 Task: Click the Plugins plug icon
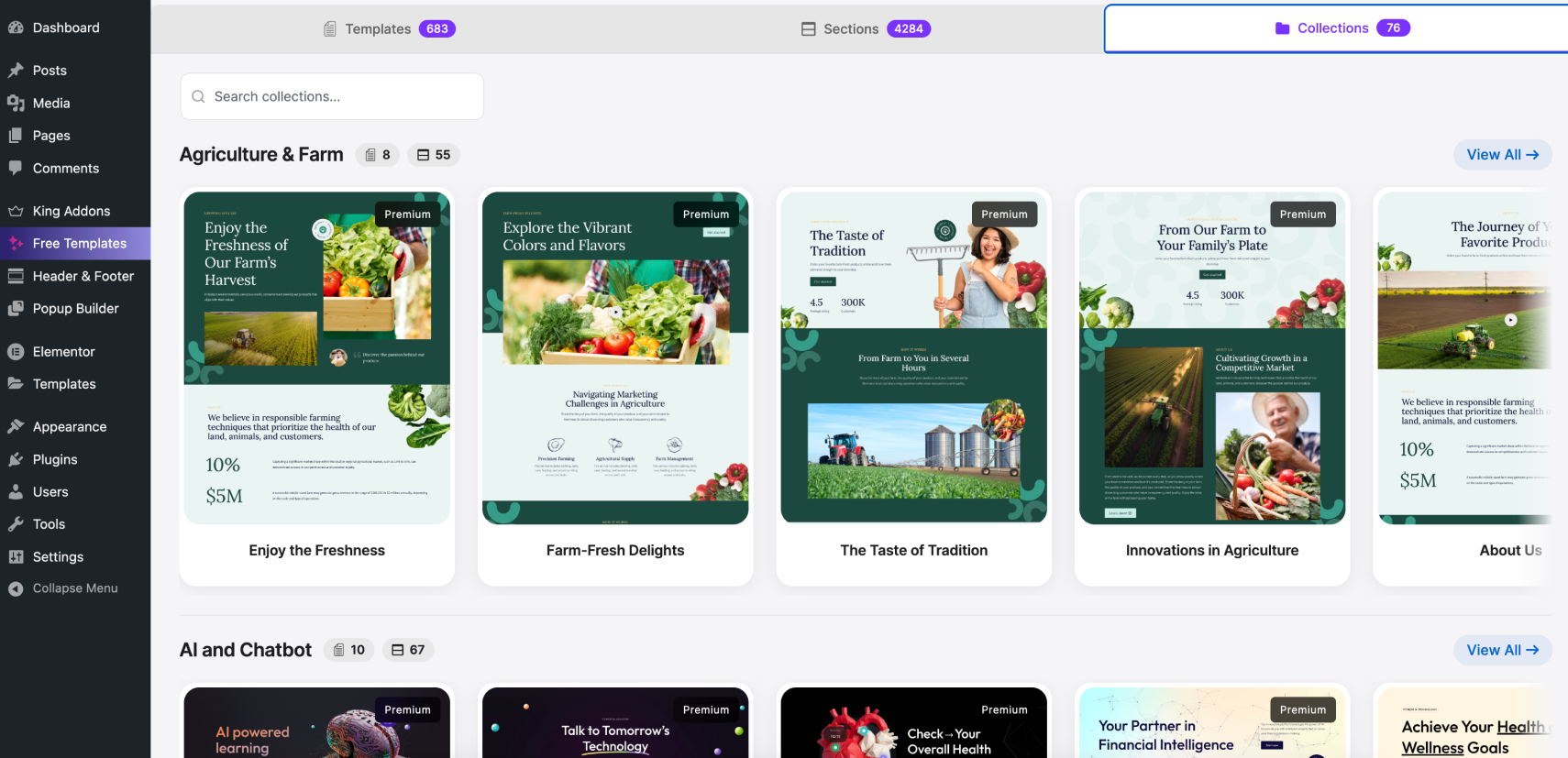click(x=16, y=459)
